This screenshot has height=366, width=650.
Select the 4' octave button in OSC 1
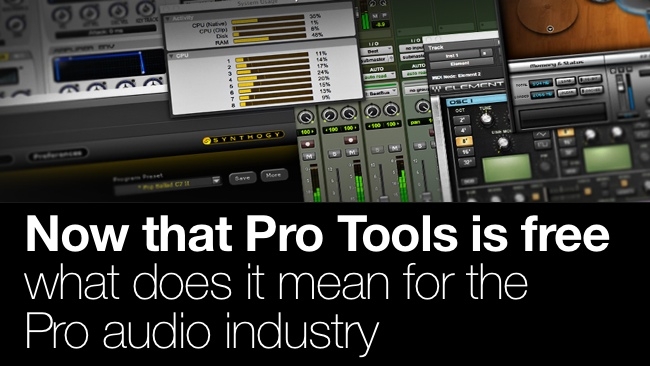tap(463, 131)
